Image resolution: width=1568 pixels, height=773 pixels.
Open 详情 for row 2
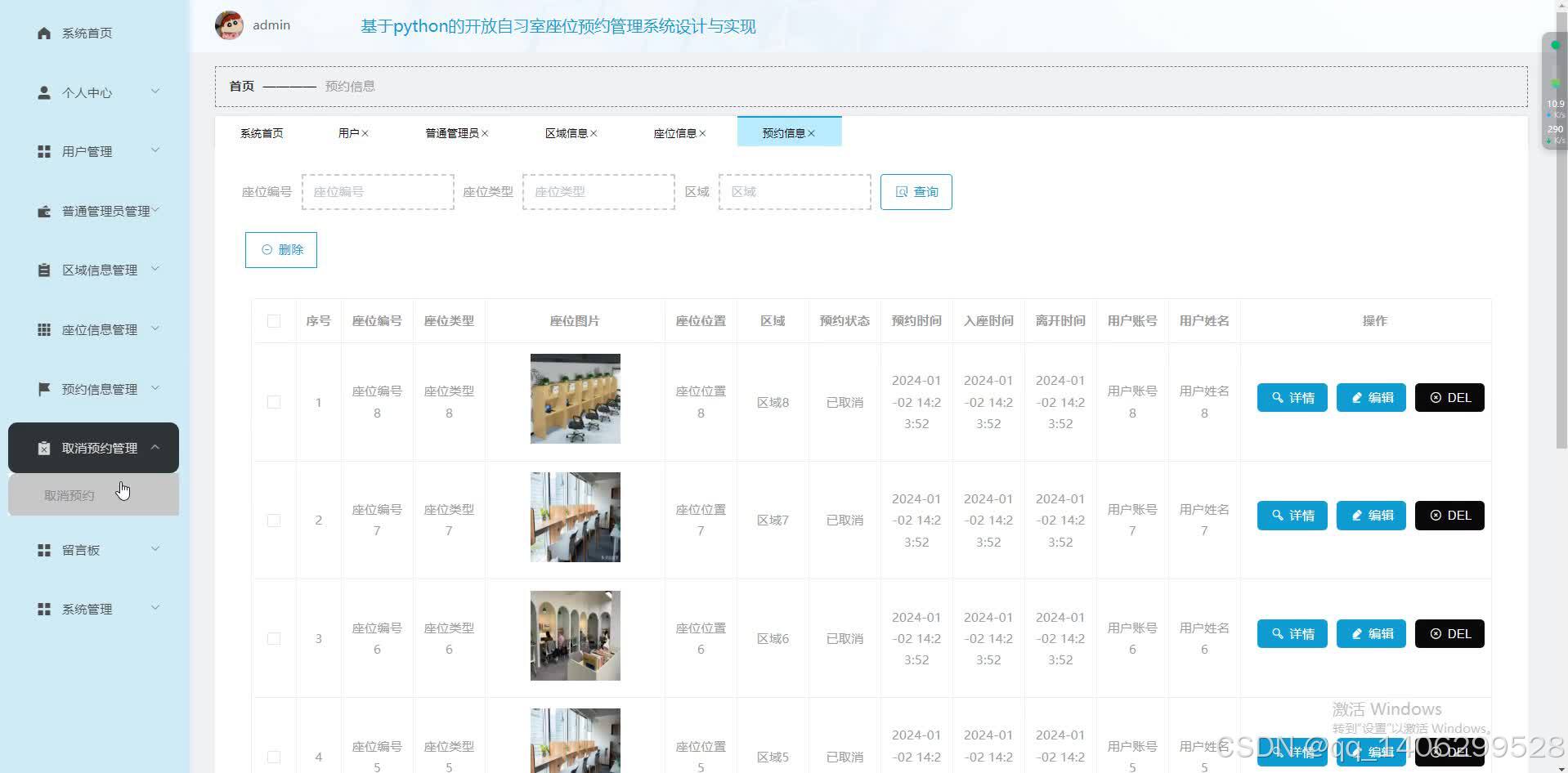[x=1292, y=516]
